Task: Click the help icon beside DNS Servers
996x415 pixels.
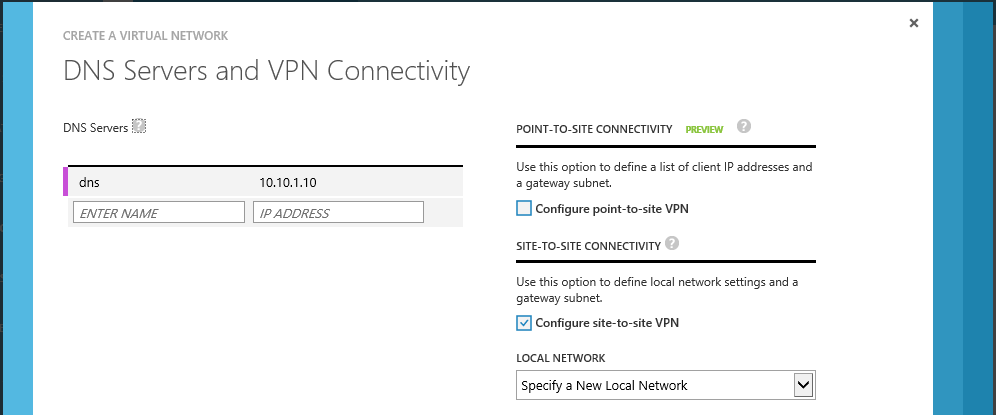Action: 140,127
